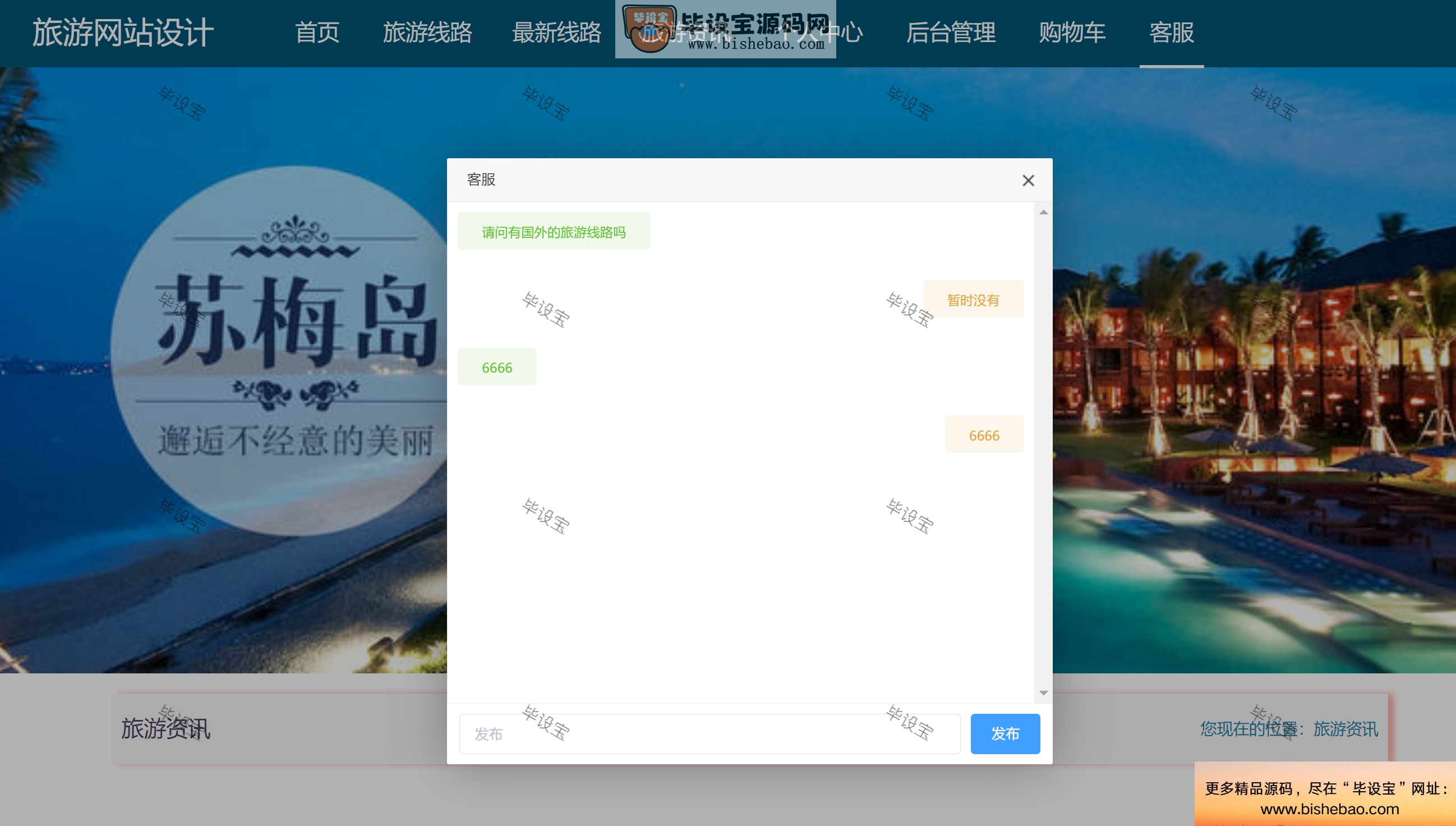Close the 客服 chat dialog
Image resolution: width=1456 pixels, height=826 pixels.
click(x=1028, y=180)
